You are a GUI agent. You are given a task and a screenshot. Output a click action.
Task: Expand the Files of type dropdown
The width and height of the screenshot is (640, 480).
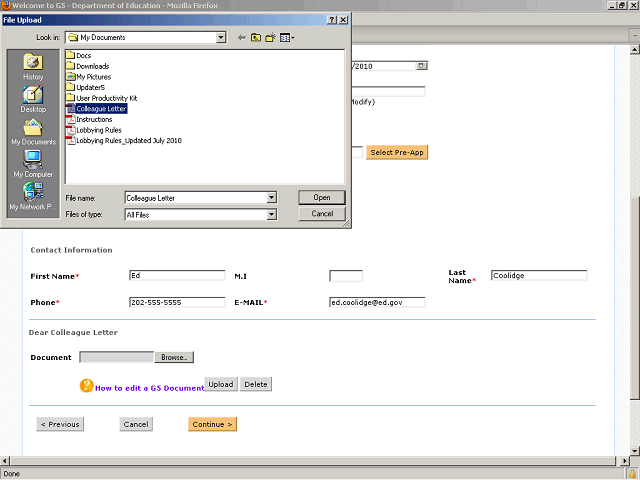271,215
